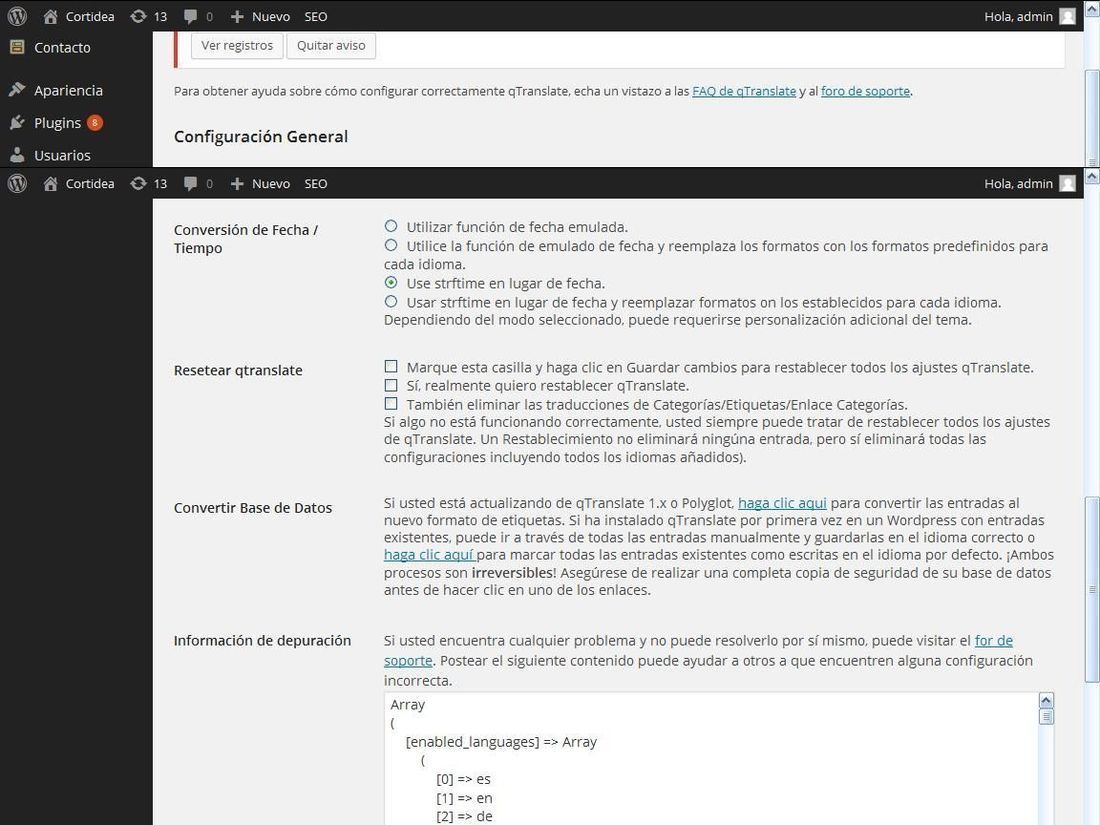The height and width of the screenshot is (825, 1100).
Task: Open comments bubble in lower admin bar
Action: click(190, 183)
